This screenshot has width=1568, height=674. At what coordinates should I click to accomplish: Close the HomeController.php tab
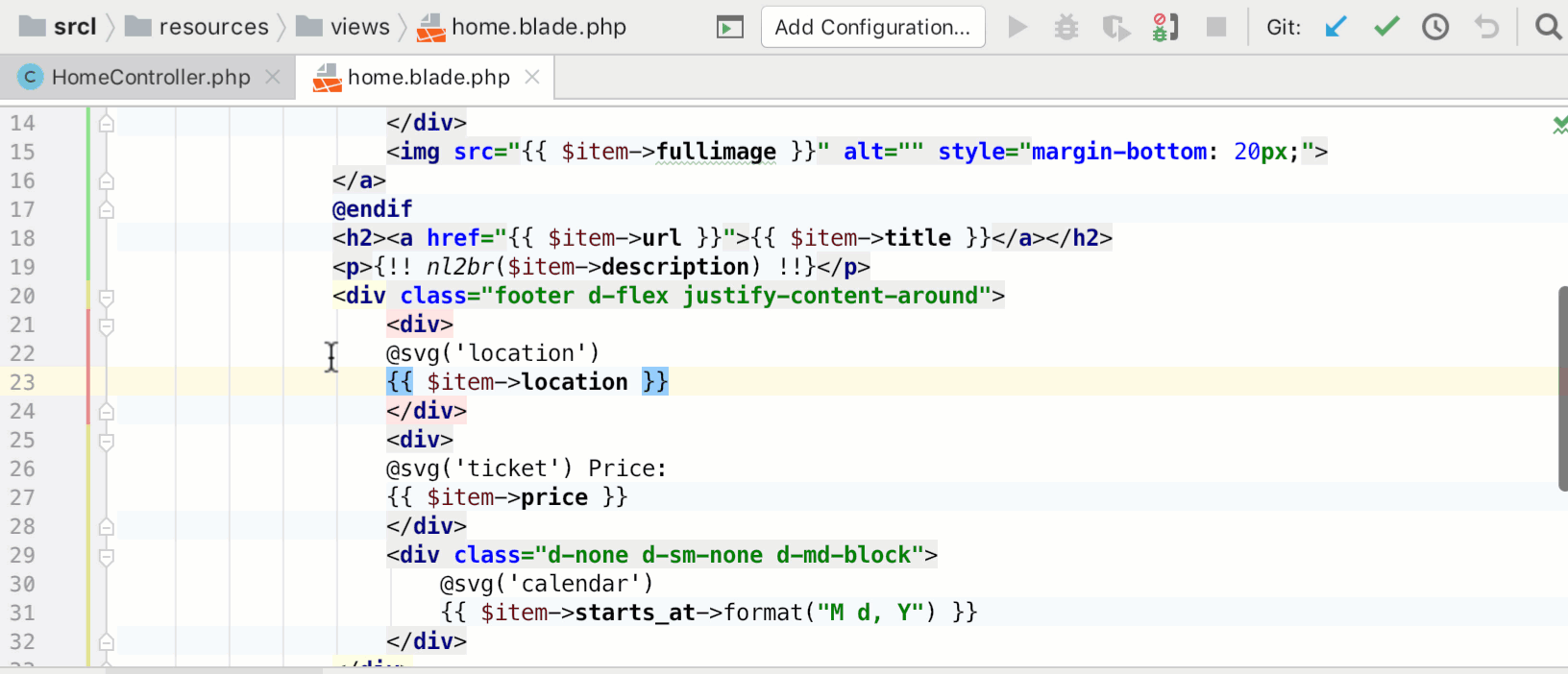coord(273,77)
